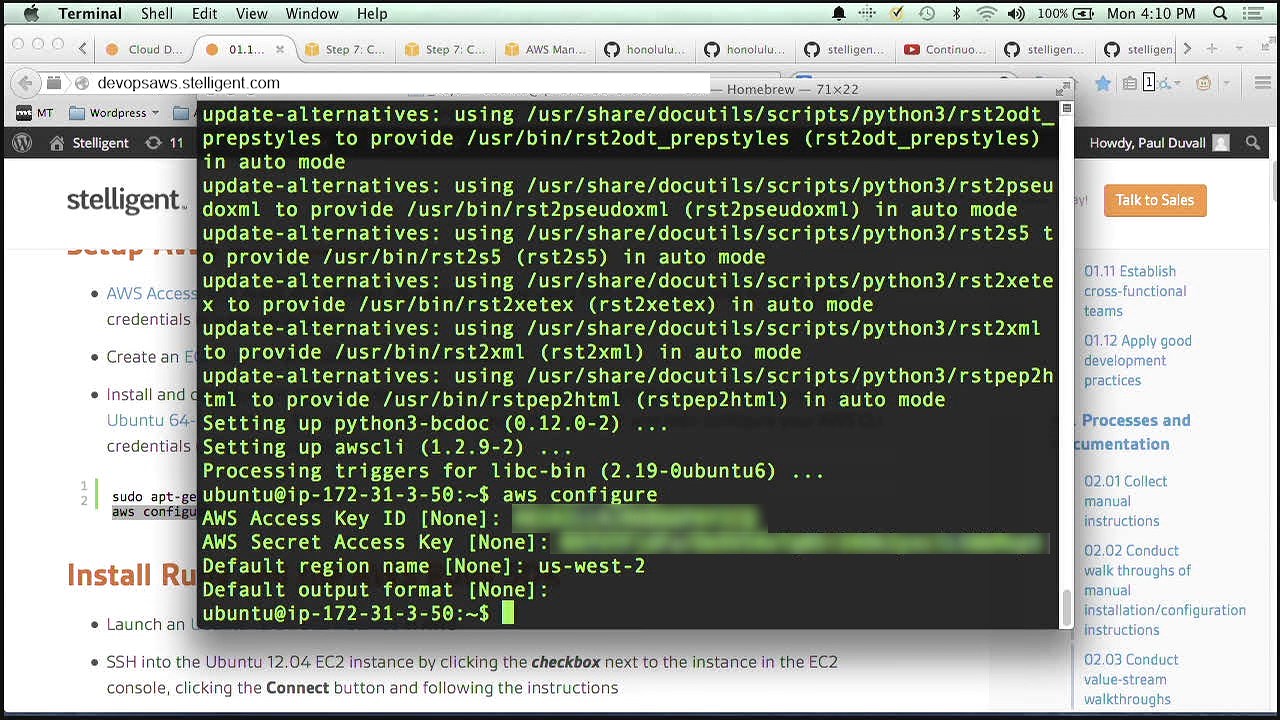Close the active 01.1... browser tab
This screenshot has width=1280, height=720.
click(x=280, y=49)
